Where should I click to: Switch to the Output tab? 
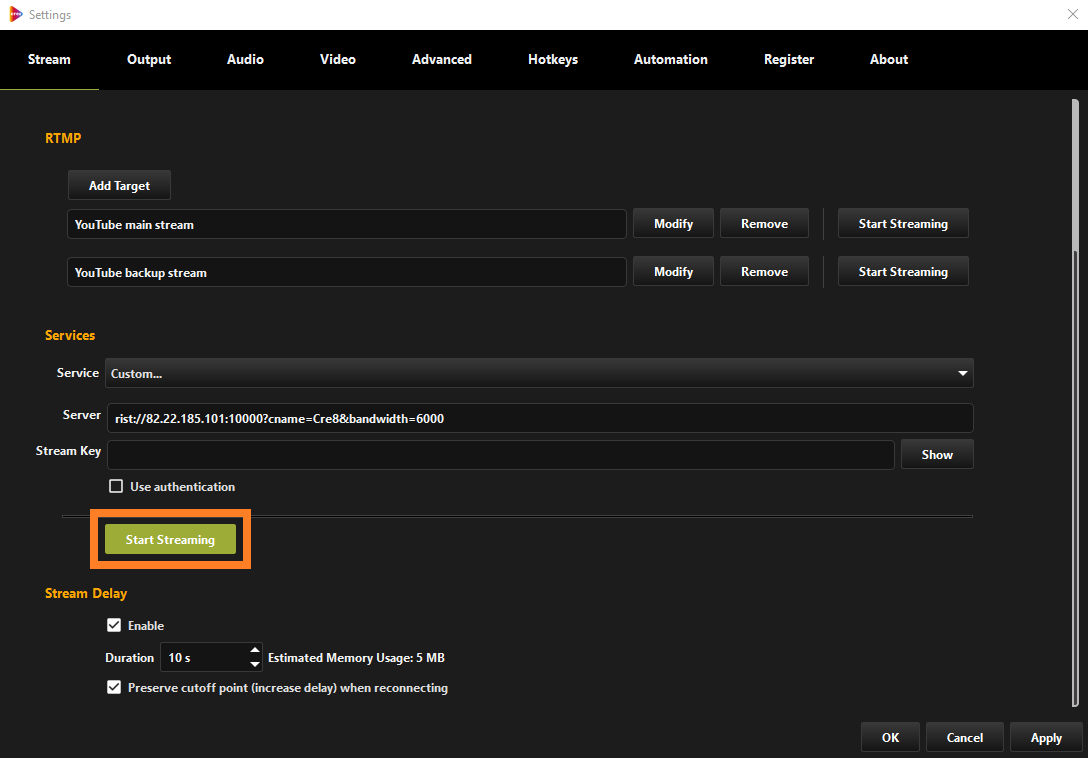pos(148,59)
